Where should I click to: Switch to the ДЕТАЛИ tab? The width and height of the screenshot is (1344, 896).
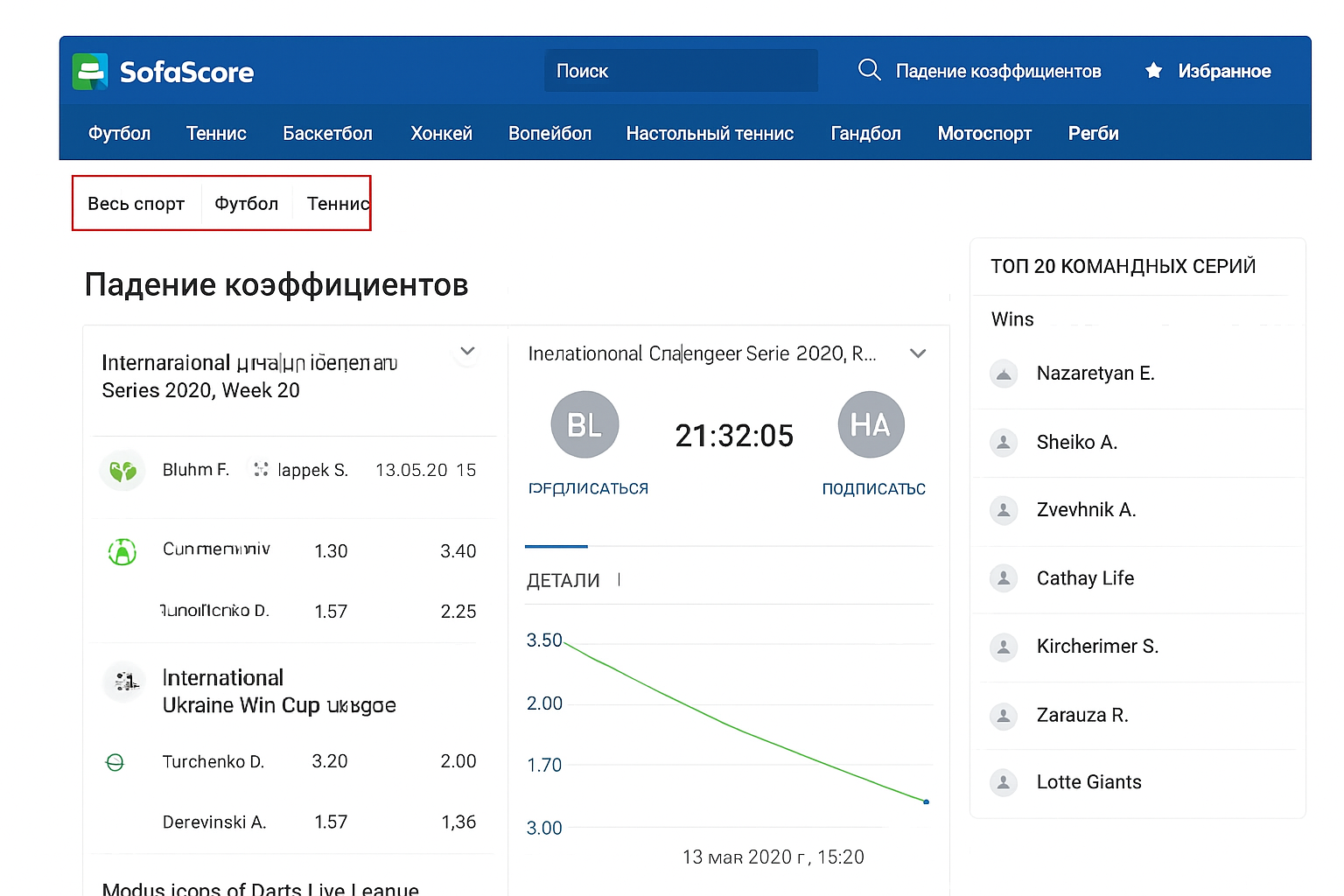(563, 581)
